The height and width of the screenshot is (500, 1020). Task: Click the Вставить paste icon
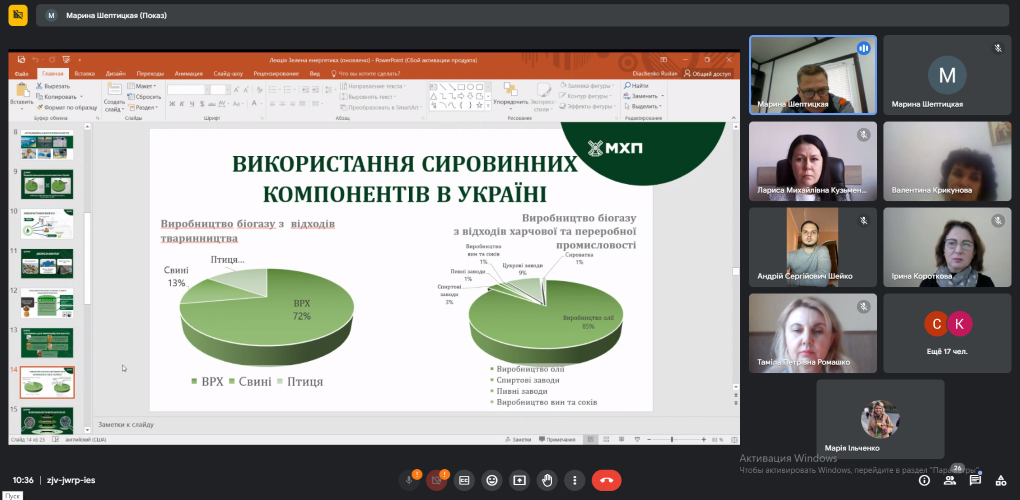coord(21,90)
